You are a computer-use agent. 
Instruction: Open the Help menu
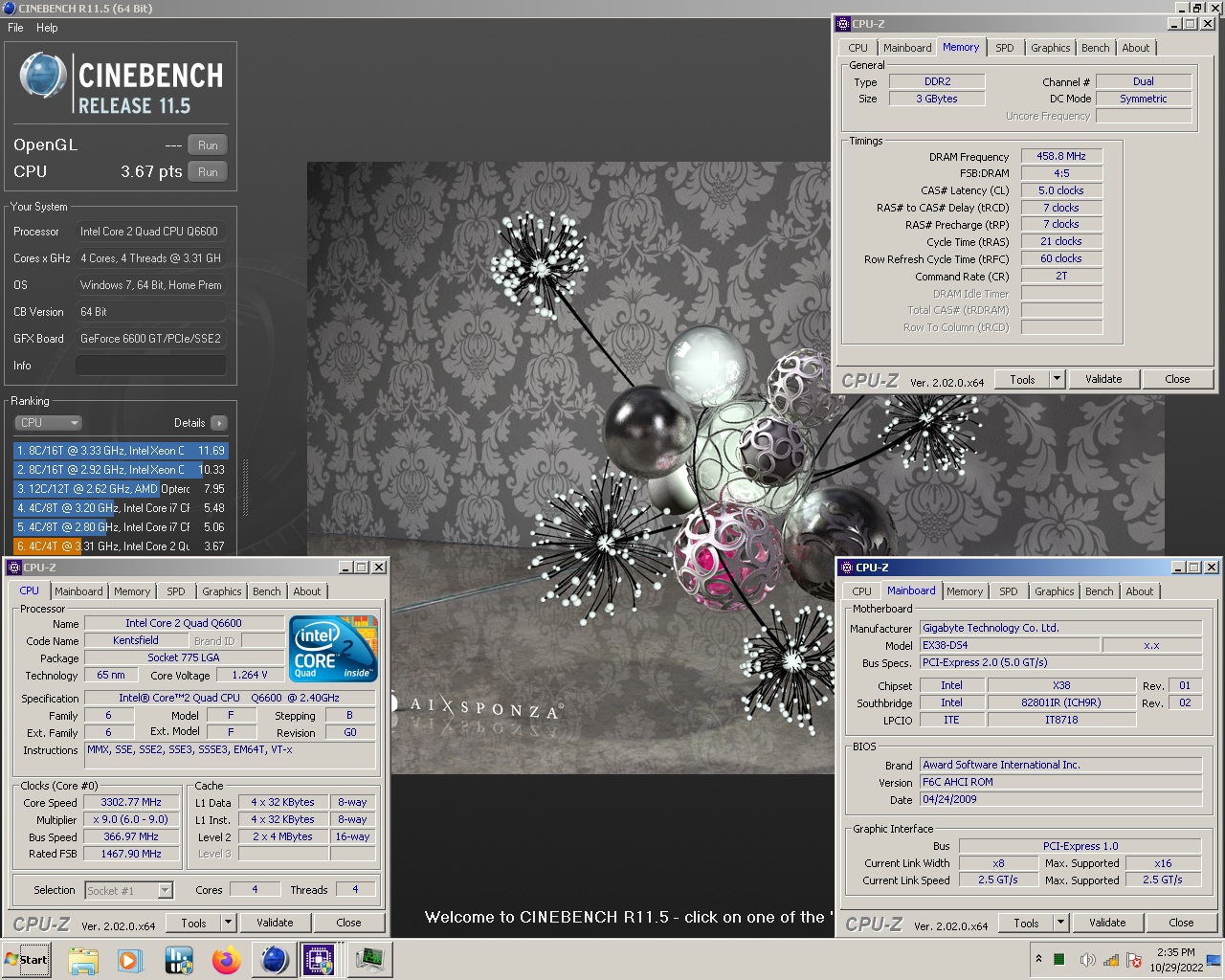[47, 28]
